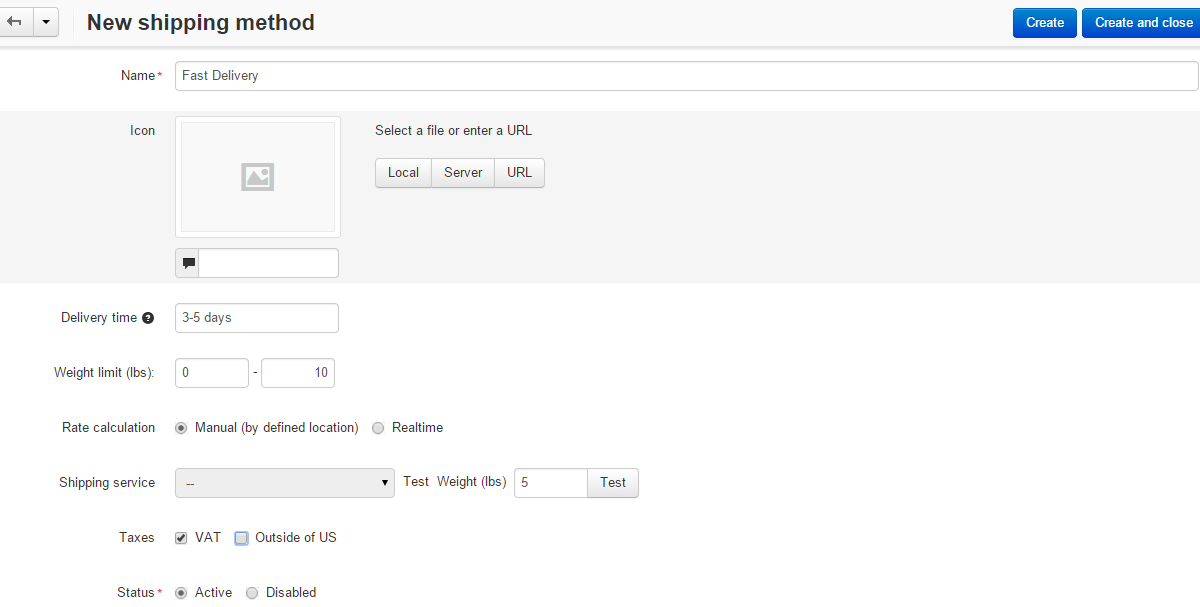Viewport: 1200px width, 607px height.
Task: Switch to the URL tab for icon upload
Action: pyautogui.click(x=519, y=172)
